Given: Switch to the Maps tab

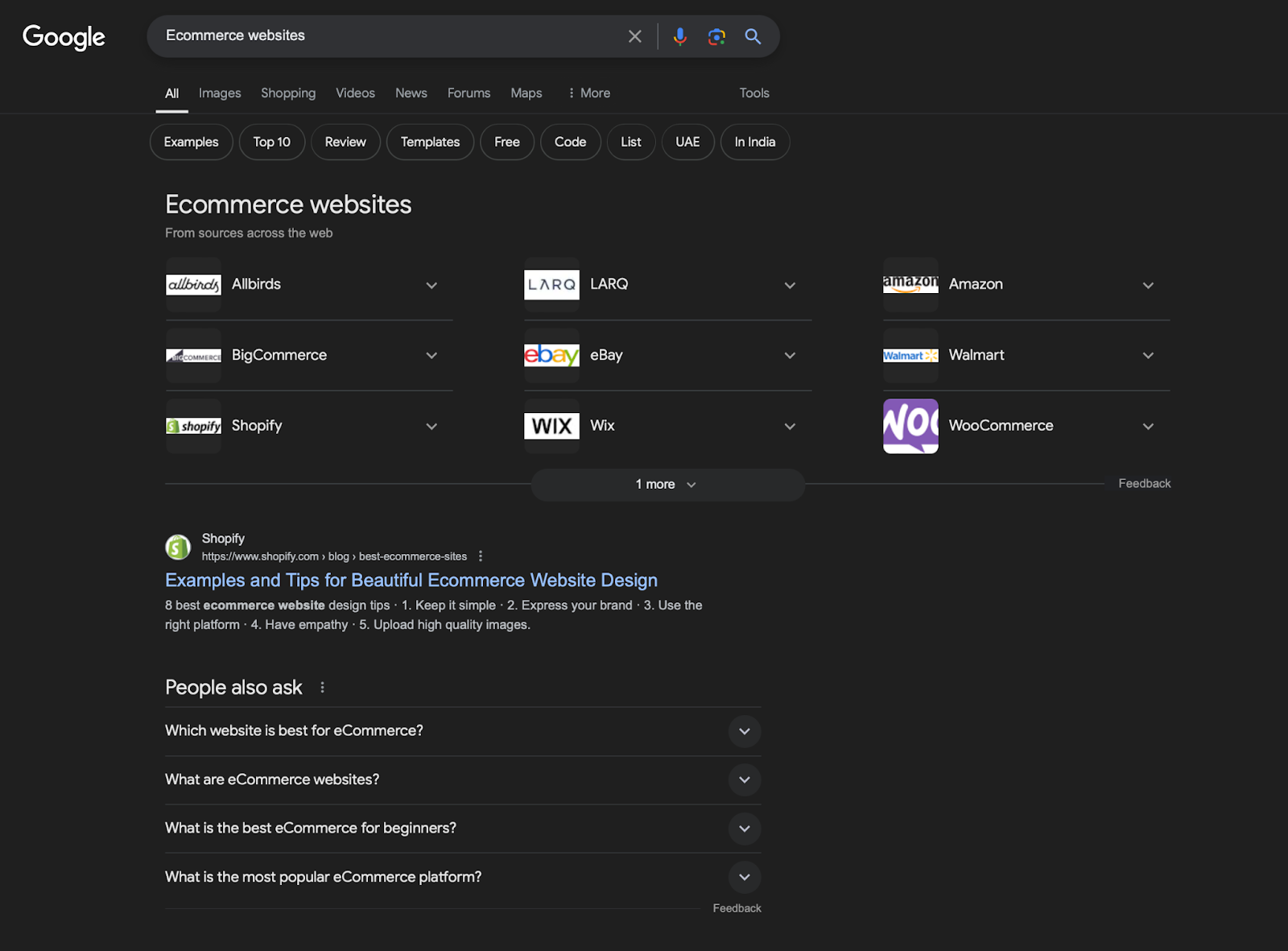Looking at the screenshot, I should [526, 93].
